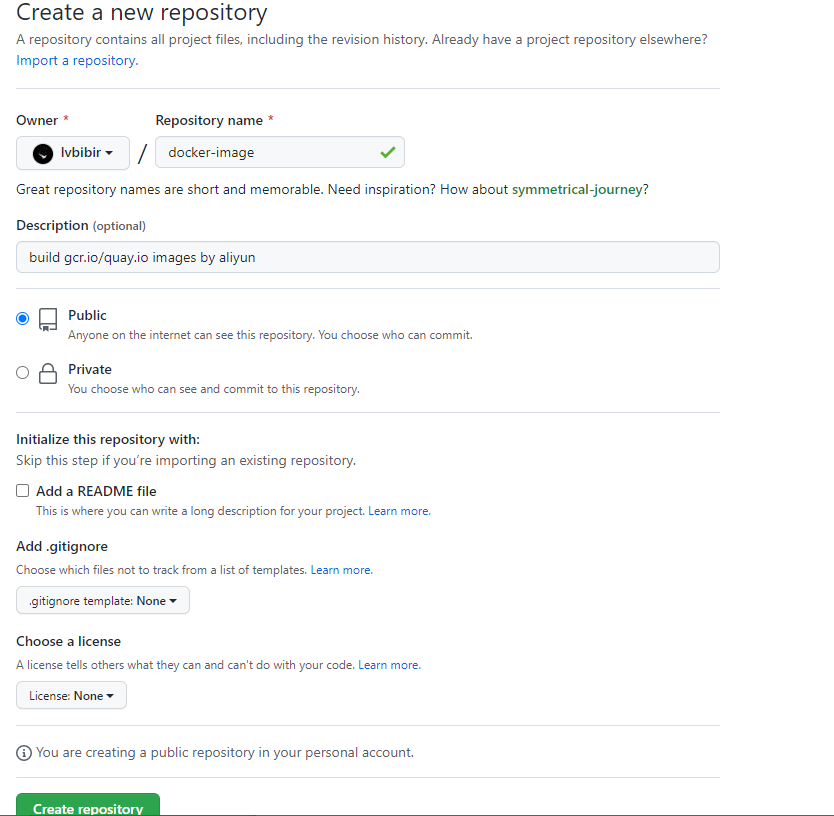Image resolution: width=834 pixels, height=816 pixels.
Task: Click the green checkmark in repository name field
Action: (x=387, y=153)
